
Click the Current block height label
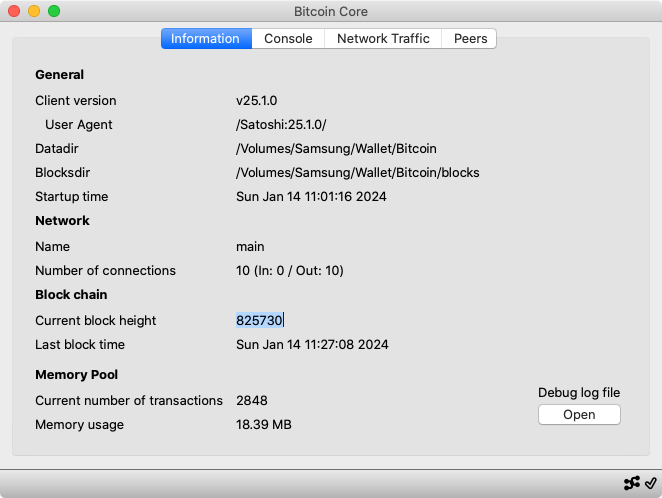[95, 320]
